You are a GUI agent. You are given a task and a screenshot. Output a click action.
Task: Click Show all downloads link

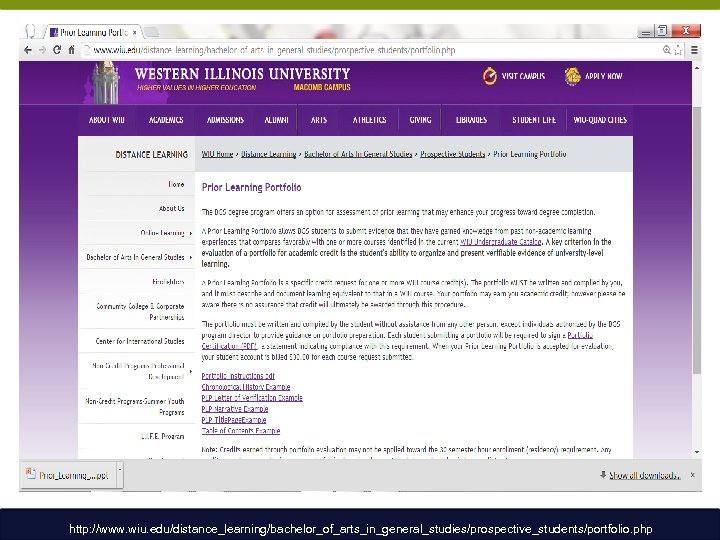645,475
